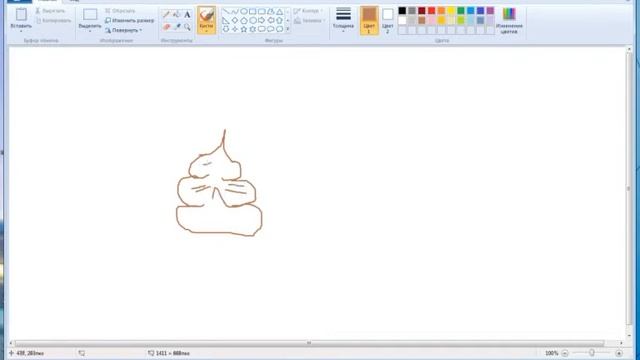This screenshot has height=360, width=640.
Task: Click the 100% zoom percentage text
Action: click(551, 353)
